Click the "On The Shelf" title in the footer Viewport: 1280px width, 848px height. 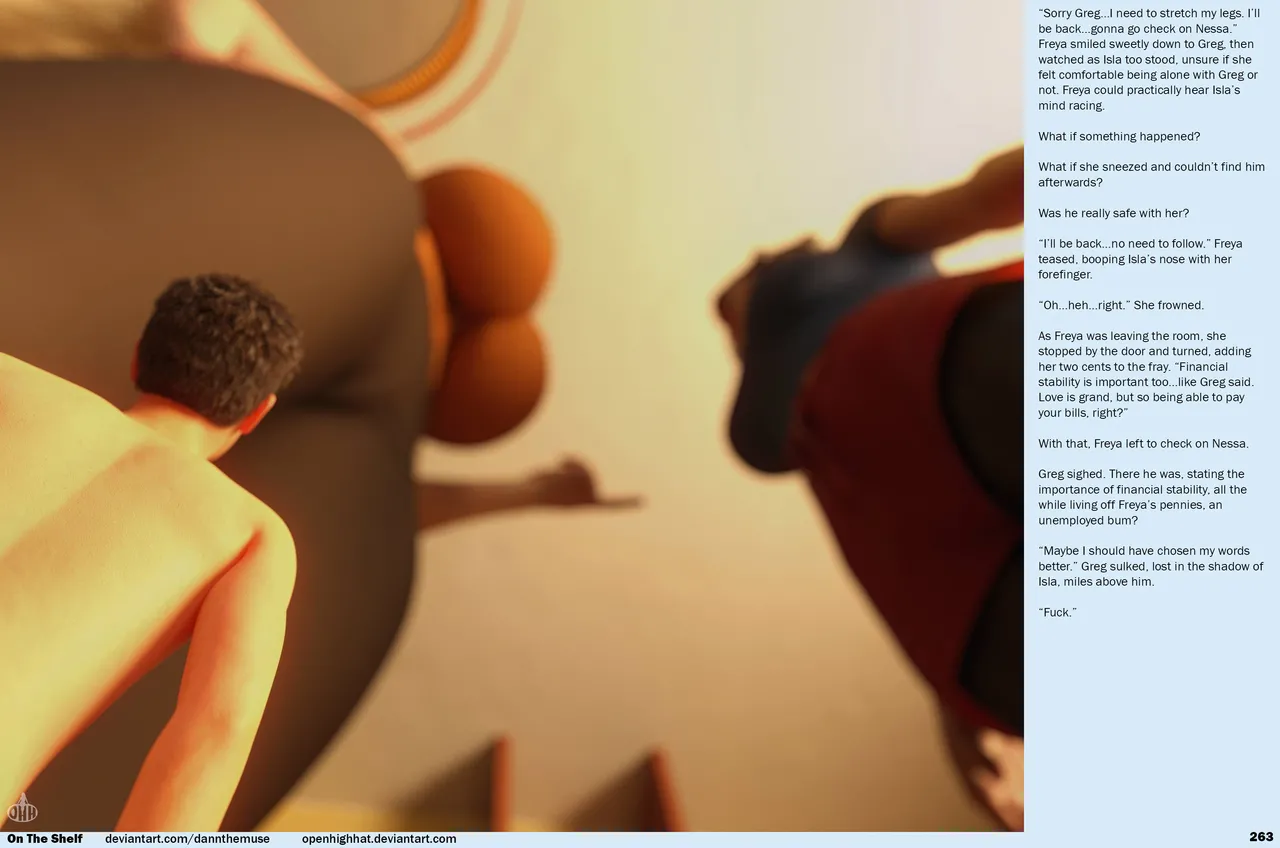coord(45,839)
